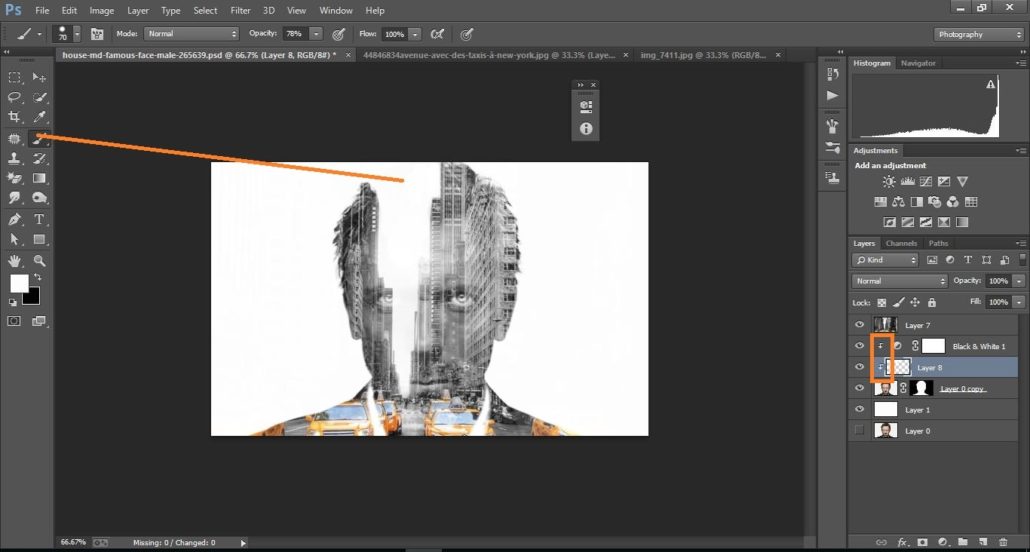Viewport: 1030px width, 552px height.
Task: Select the Gradient tool
Action: [x=39, y=178]
